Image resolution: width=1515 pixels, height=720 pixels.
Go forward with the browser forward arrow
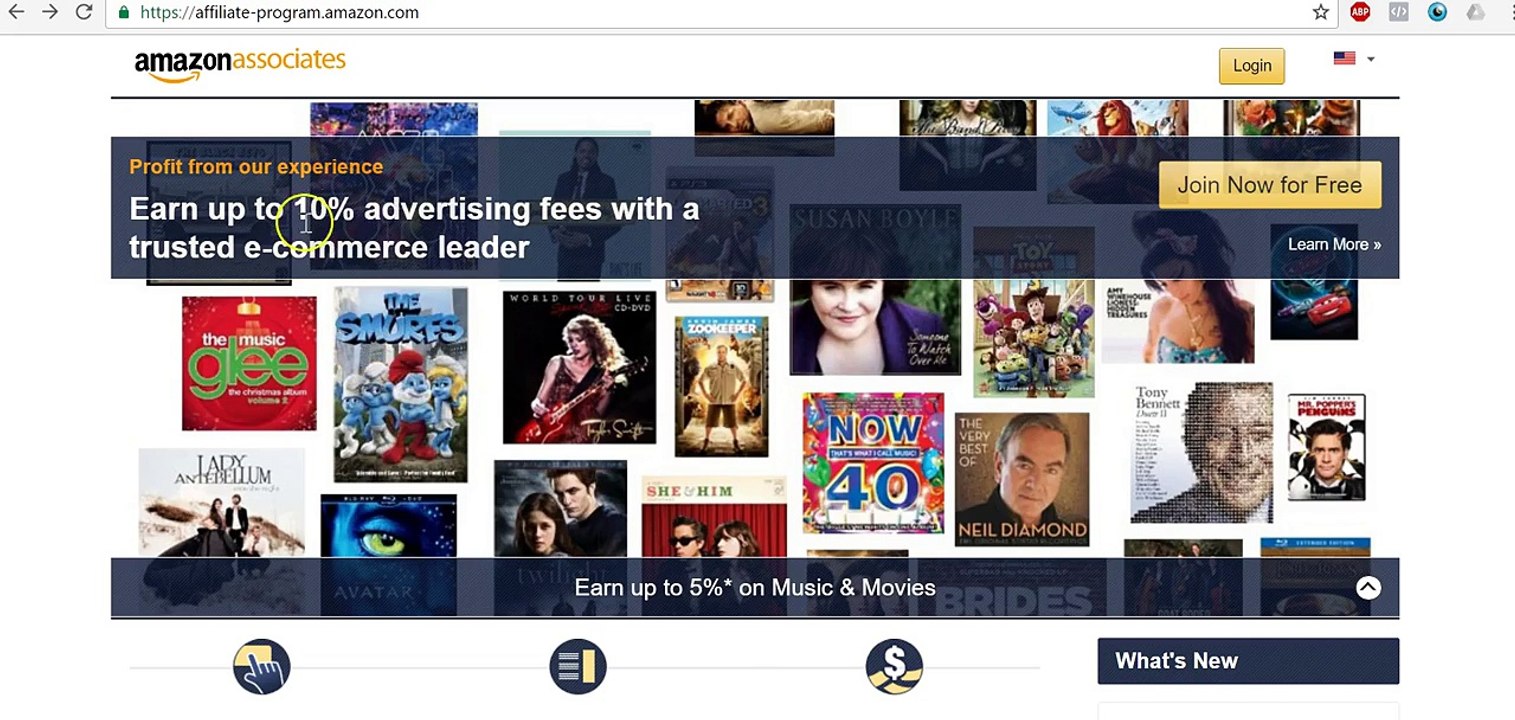pyautogui.click(x=50, y=12)
